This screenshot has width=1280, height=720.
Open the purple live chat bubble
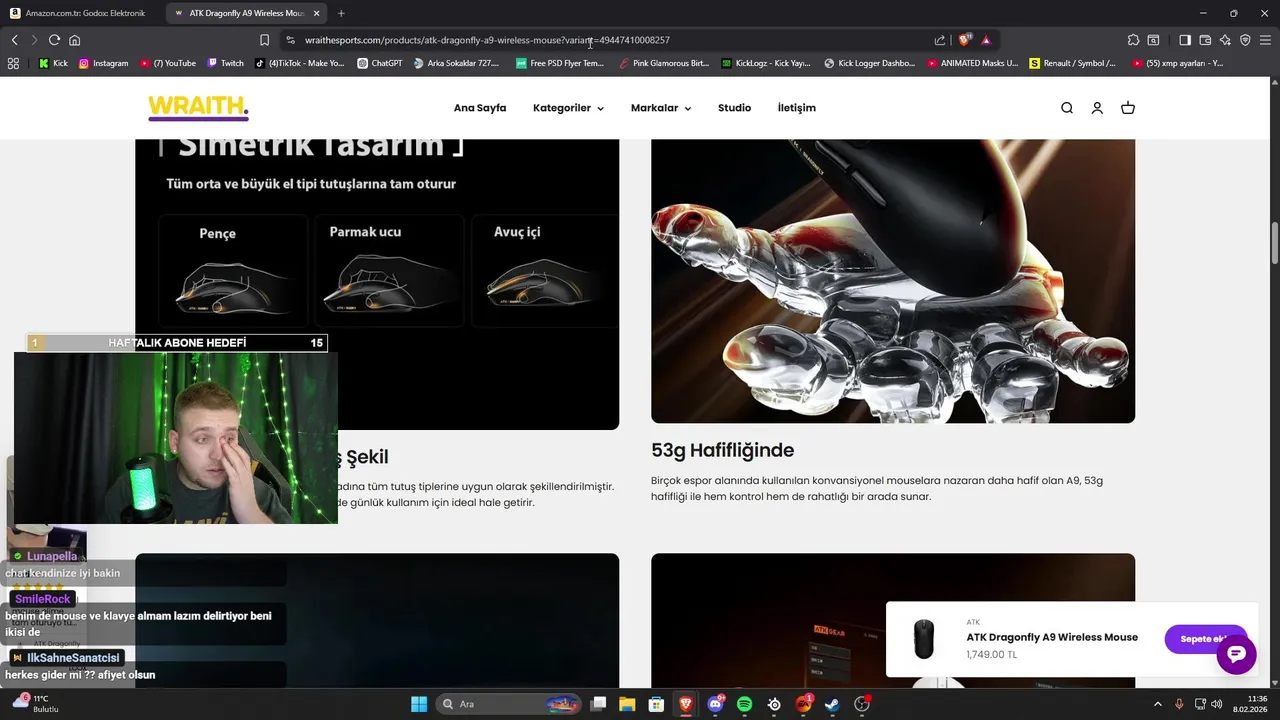(x=1236, y=654)
